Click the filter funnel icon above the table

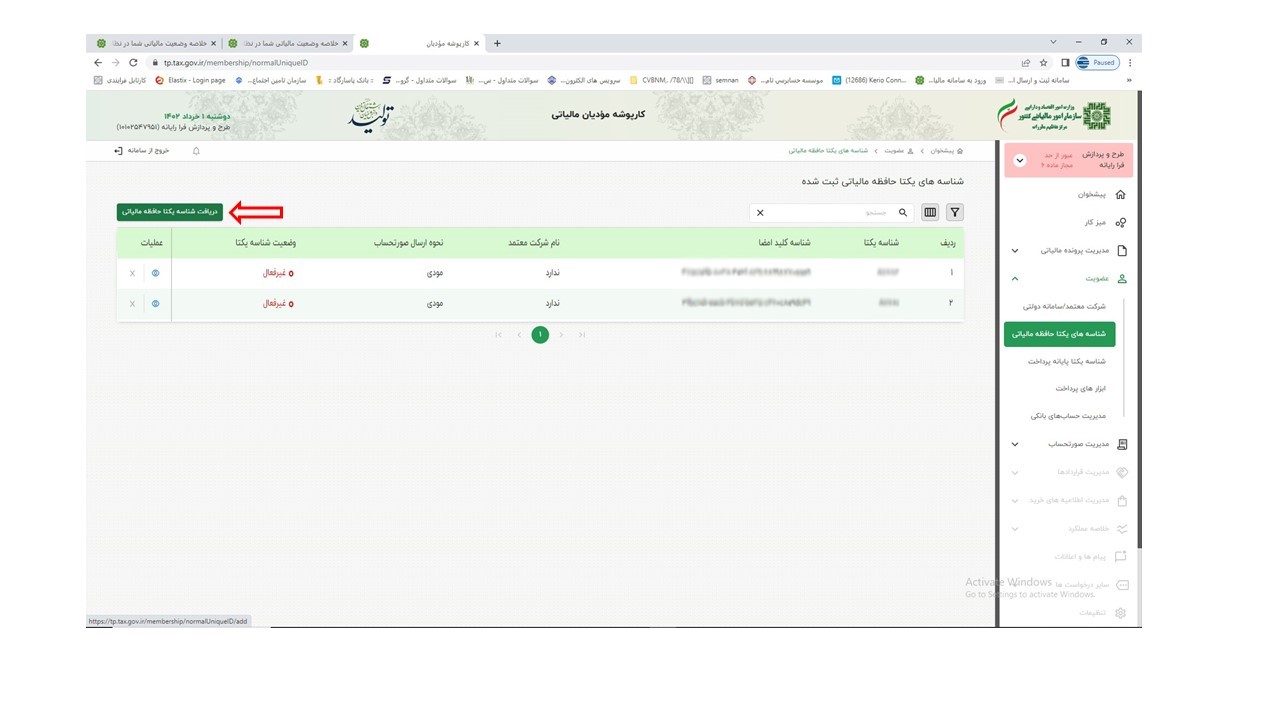pos(955,212)
